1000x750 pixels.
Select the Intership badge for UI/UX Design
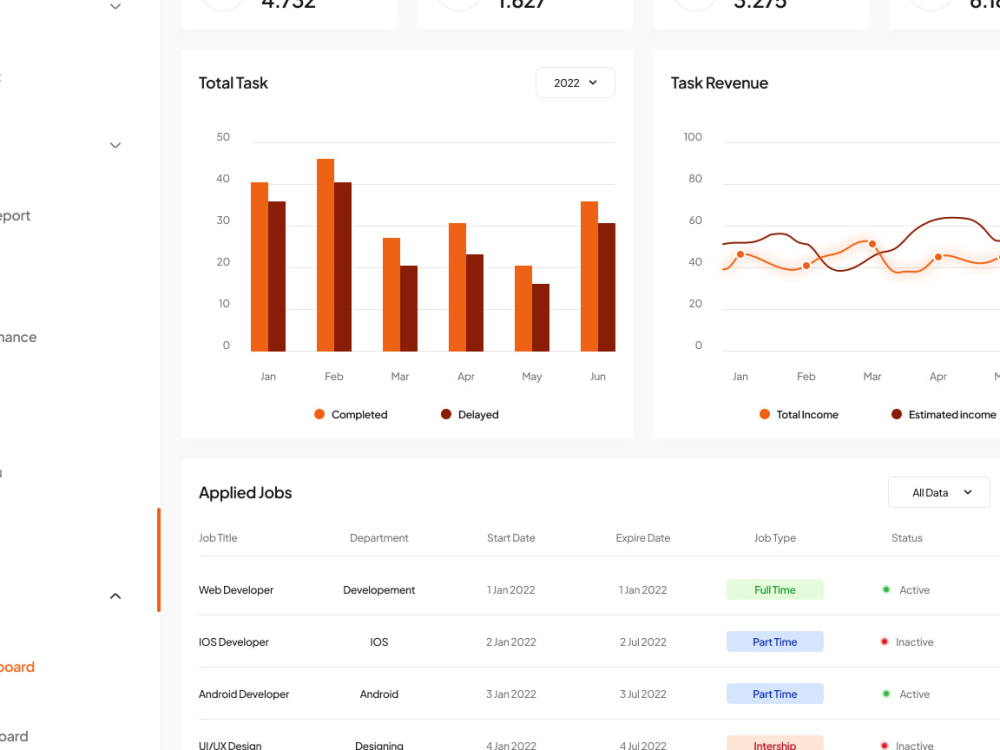(775, 743)
